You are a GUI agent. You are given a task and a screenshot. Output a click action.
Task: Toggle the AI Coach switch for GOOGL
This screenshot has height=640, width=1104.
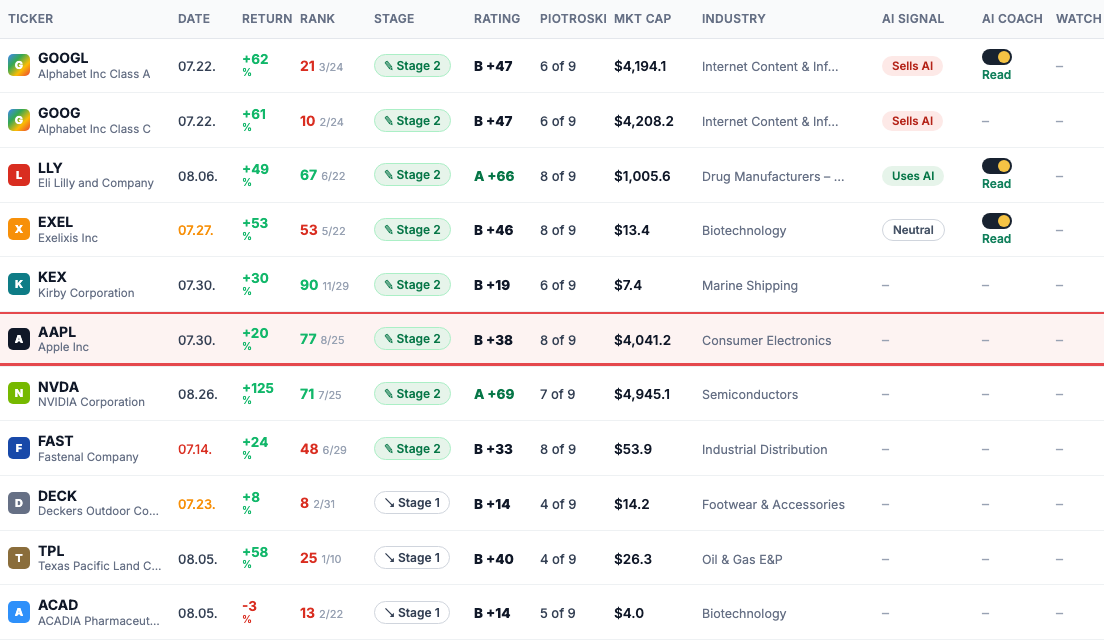point(997,57)
